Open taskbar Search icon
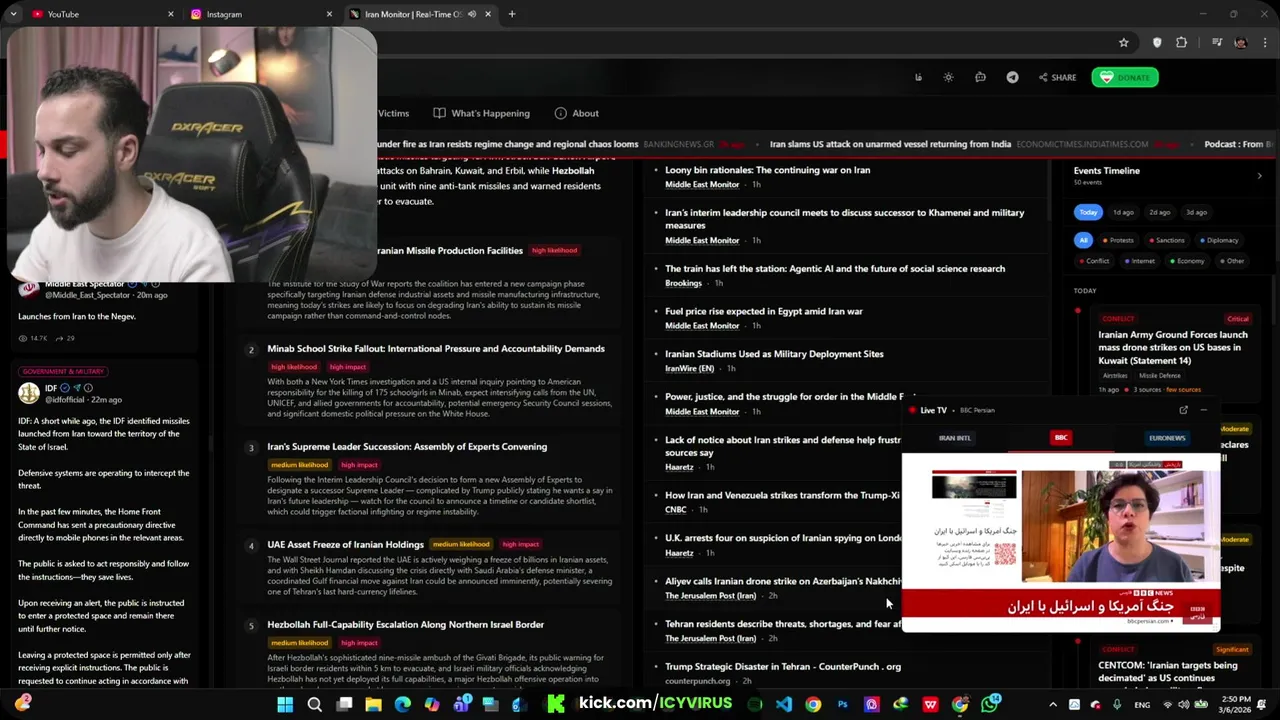The width and height of the screenshot is (1280, 720). tap(314, 704)
